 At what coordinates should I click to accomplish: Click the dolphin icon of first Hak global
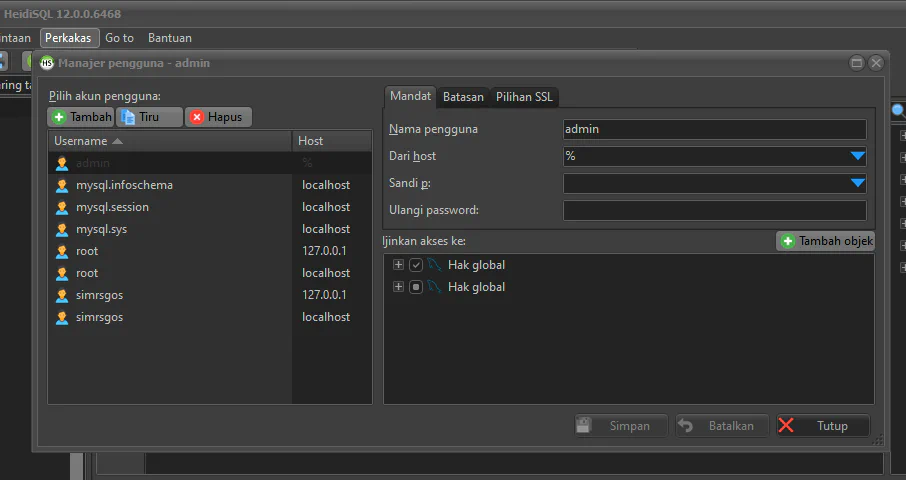point(435,265)
